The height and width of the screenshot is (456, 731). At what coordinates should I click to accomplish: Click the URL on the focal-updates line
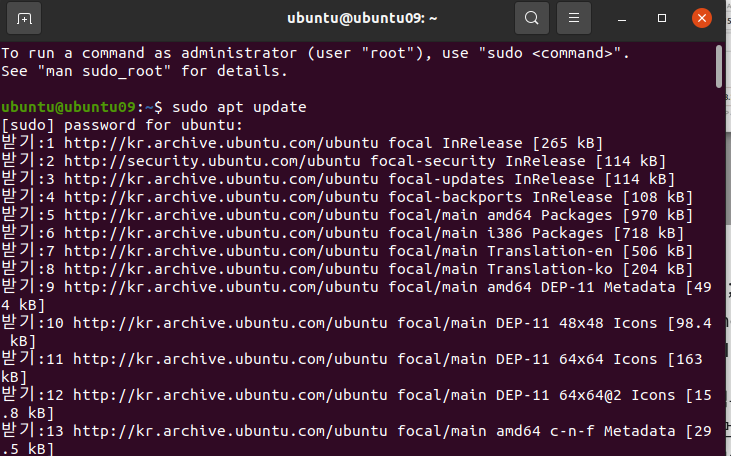[221, 180]
